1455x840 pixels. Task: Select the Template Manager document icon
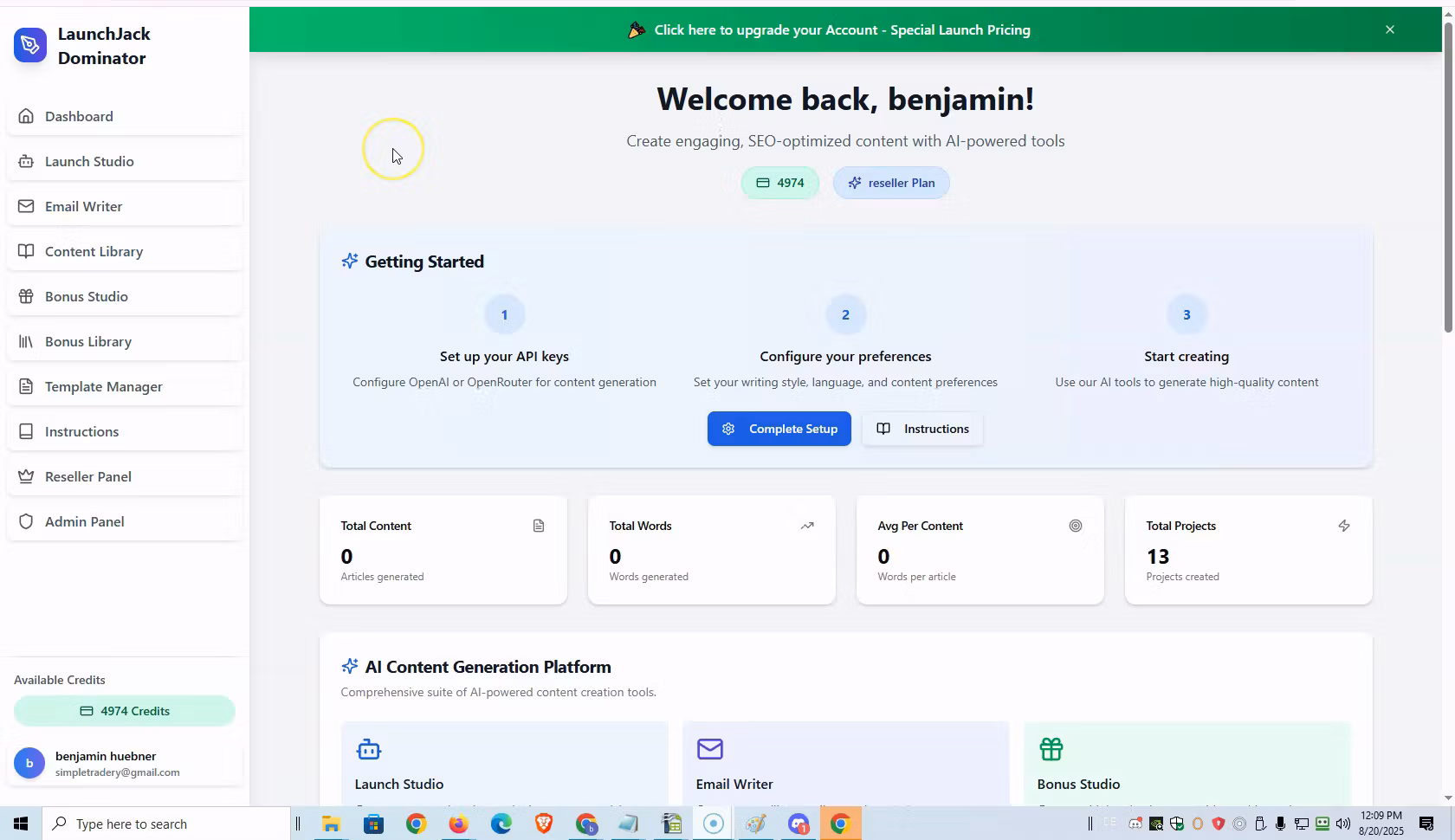click(26, 386)
